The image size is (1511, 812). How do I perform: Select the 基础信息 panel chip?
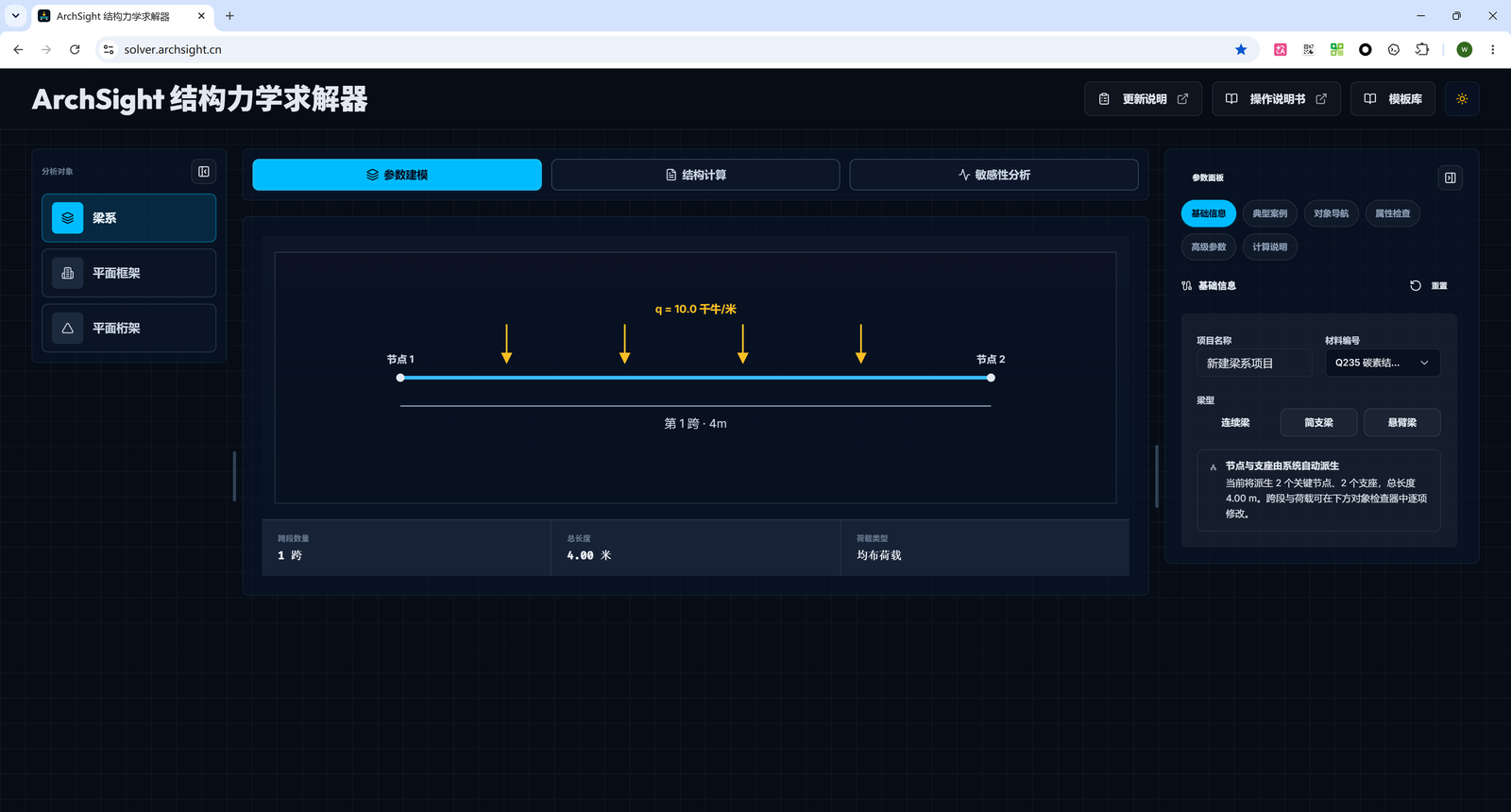point(1209,213)
